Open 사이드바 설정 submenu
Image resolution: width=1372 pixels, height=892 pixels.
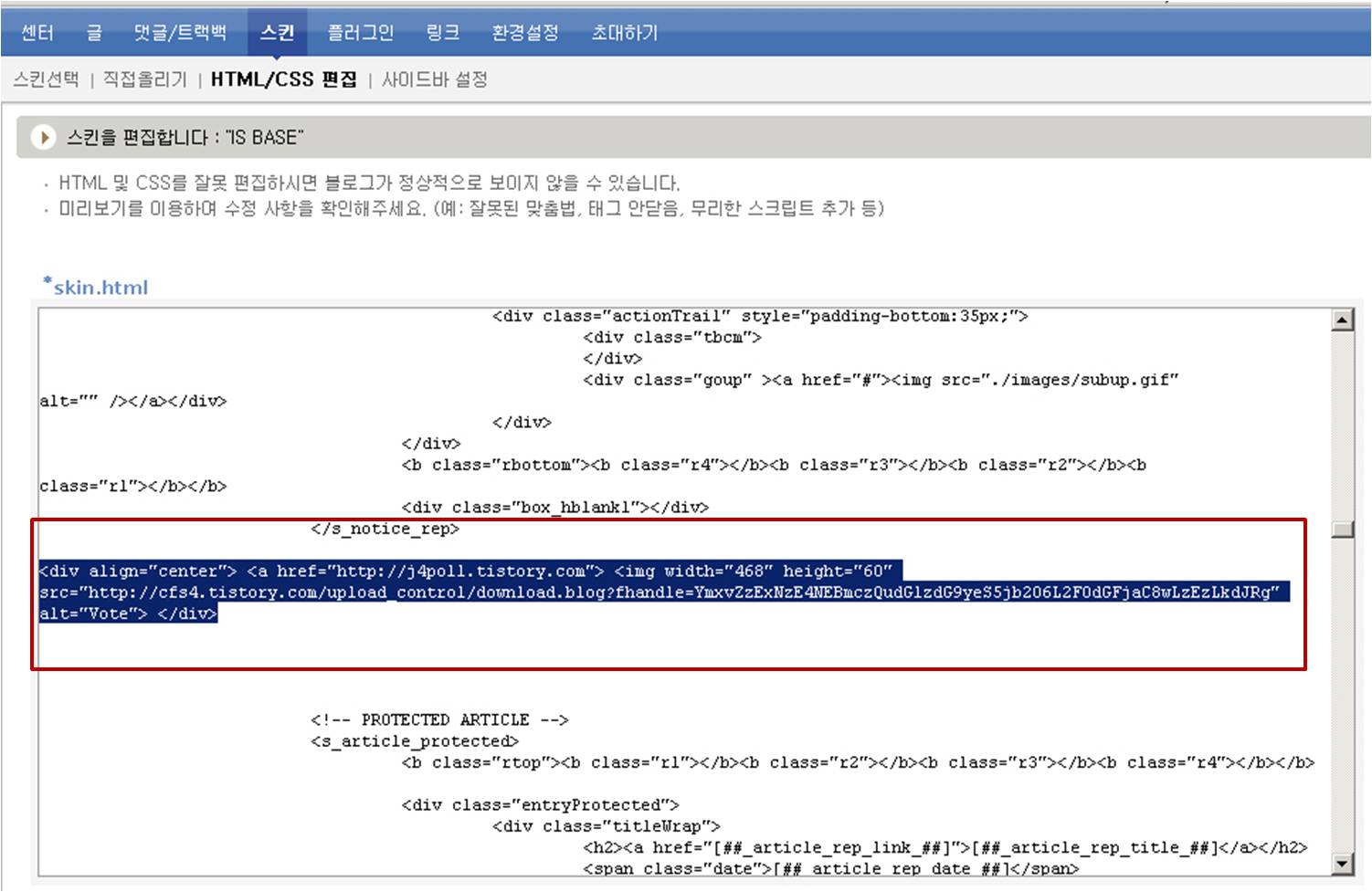[435, 79]
